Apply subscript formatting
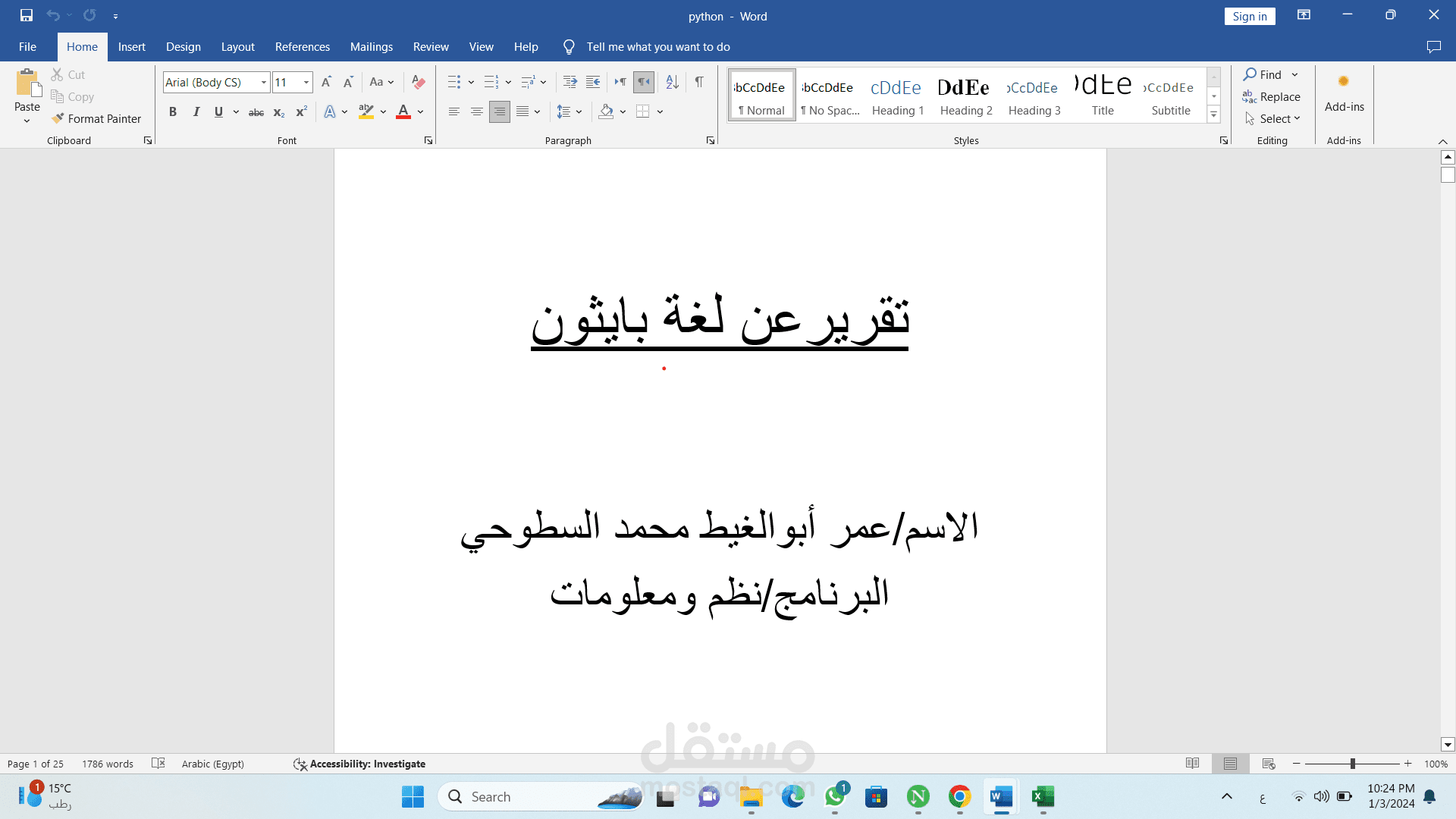The height and width of the screenshot is (819, 1456). pos(279,112)
